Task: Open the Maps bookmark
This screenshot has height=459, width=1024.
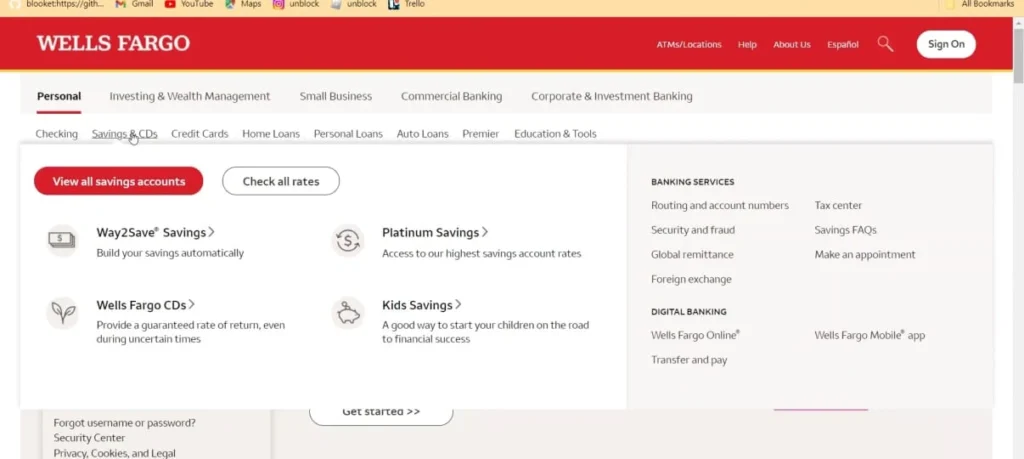Action: [x=242, y=4]
